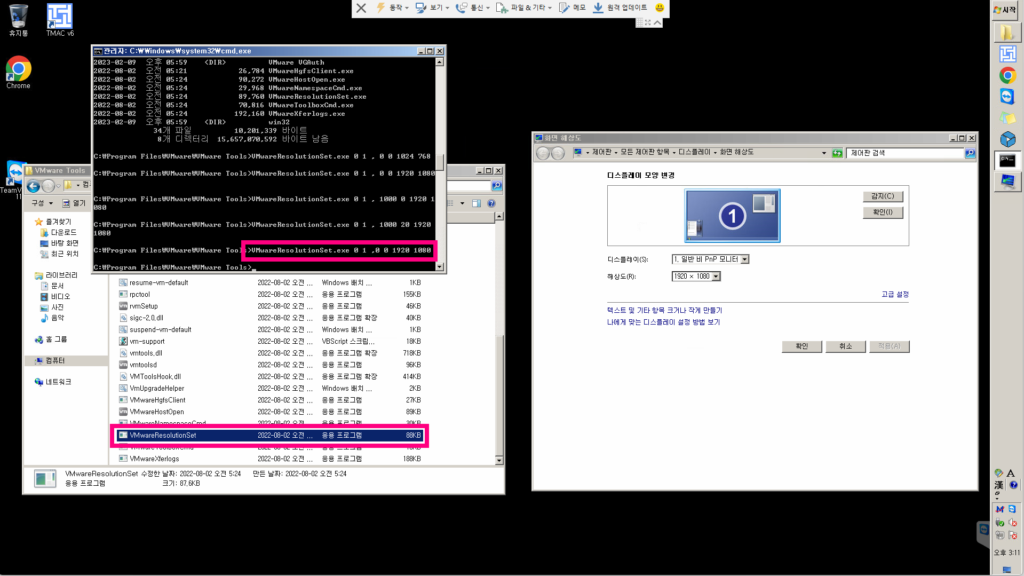
Task: Click the smiley feedback icon
Action: pyautogui.click(x=660, y=8)
